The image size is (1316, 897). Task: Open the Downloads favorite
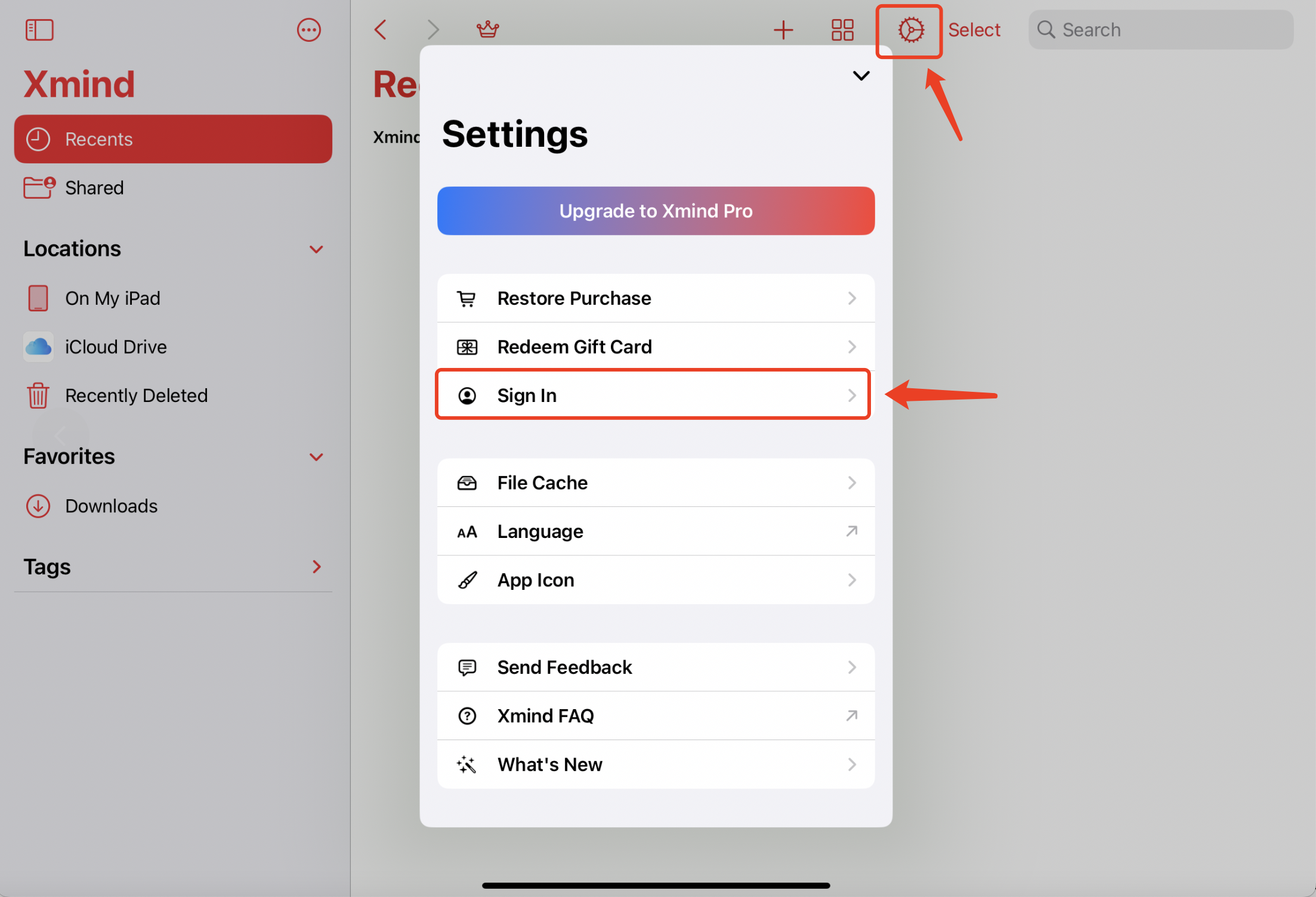[111, 506]
